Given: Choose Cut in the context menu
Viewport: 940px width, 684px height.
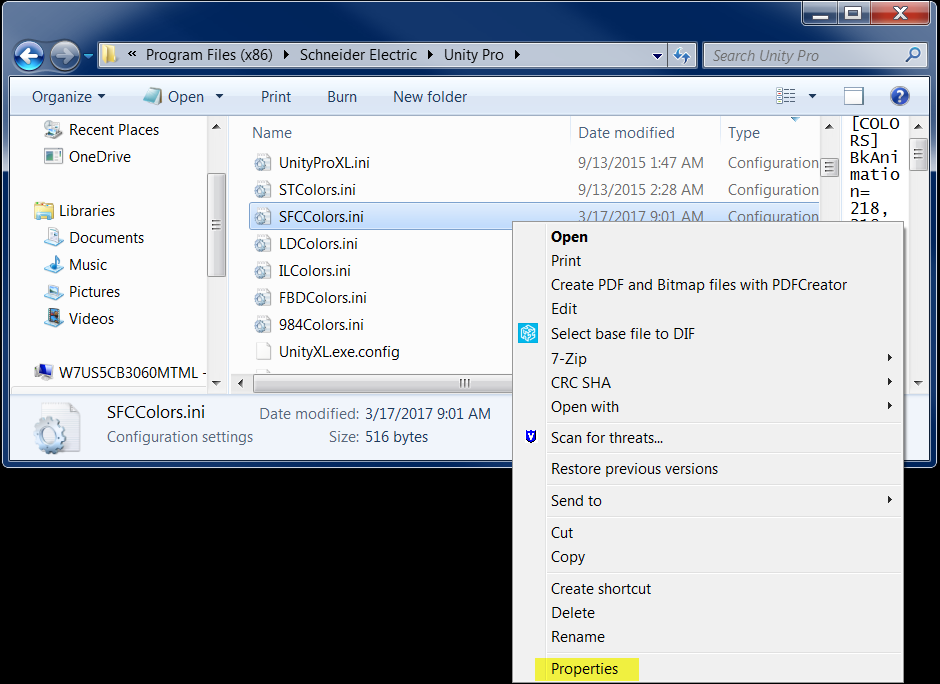Looking at the screenshot, I should tap(562, 533).
